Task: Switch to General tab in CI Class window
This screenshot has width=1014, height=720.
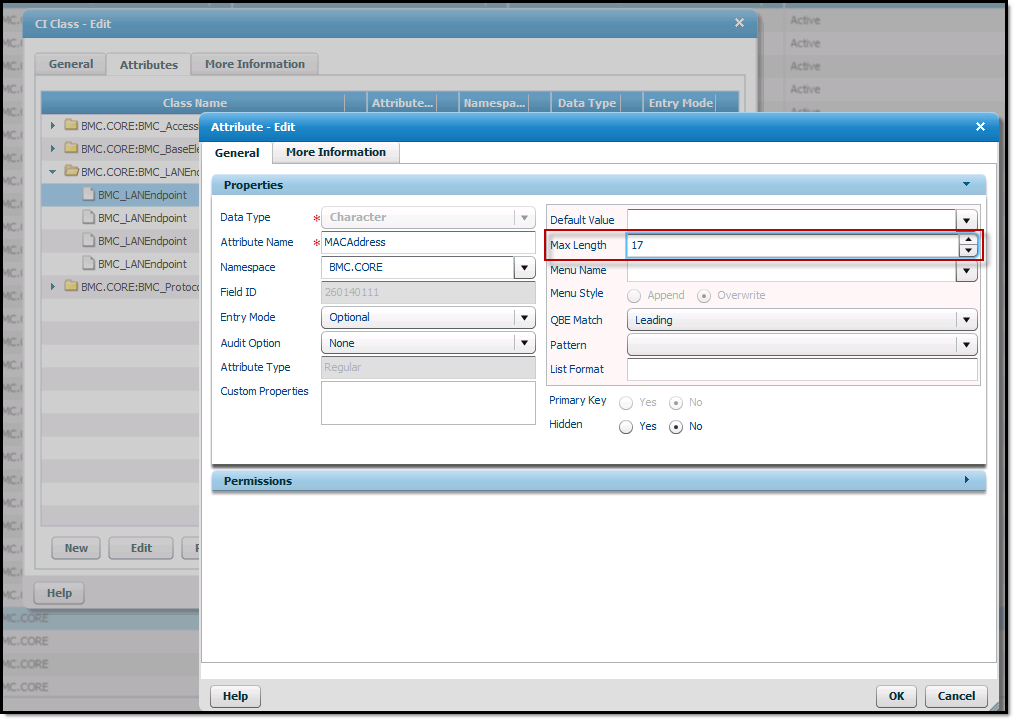Action: point(71,64)
